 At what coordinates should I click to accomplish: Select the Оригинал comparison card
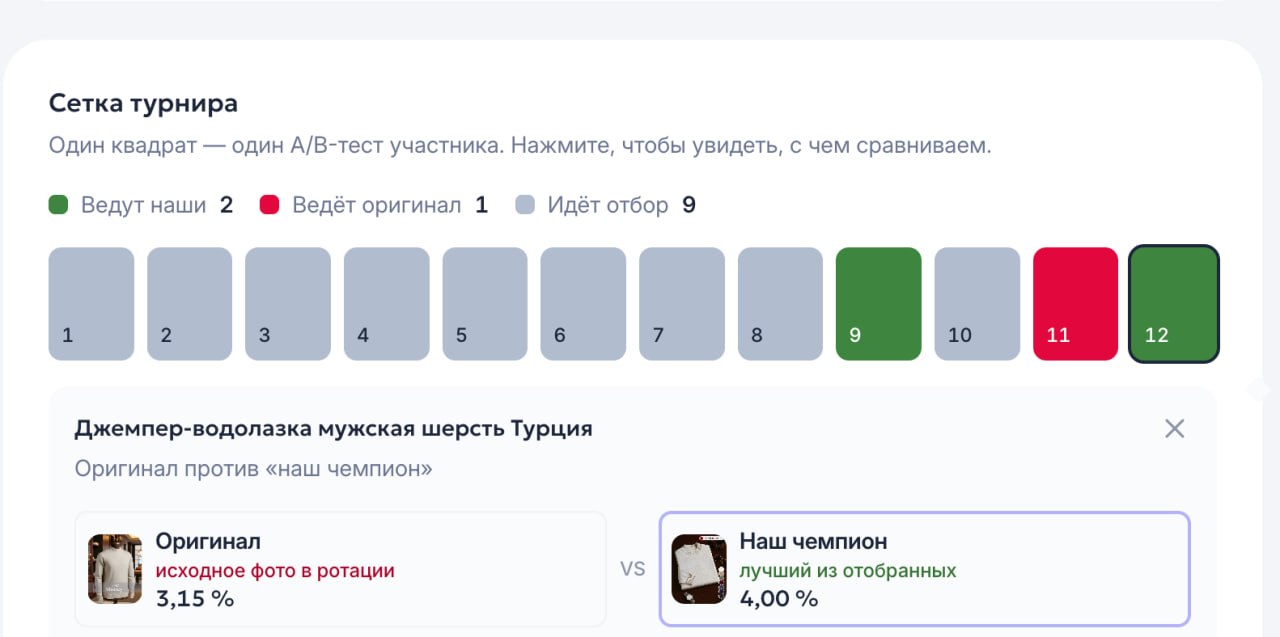pyautogui.click(x=341, y=569)
